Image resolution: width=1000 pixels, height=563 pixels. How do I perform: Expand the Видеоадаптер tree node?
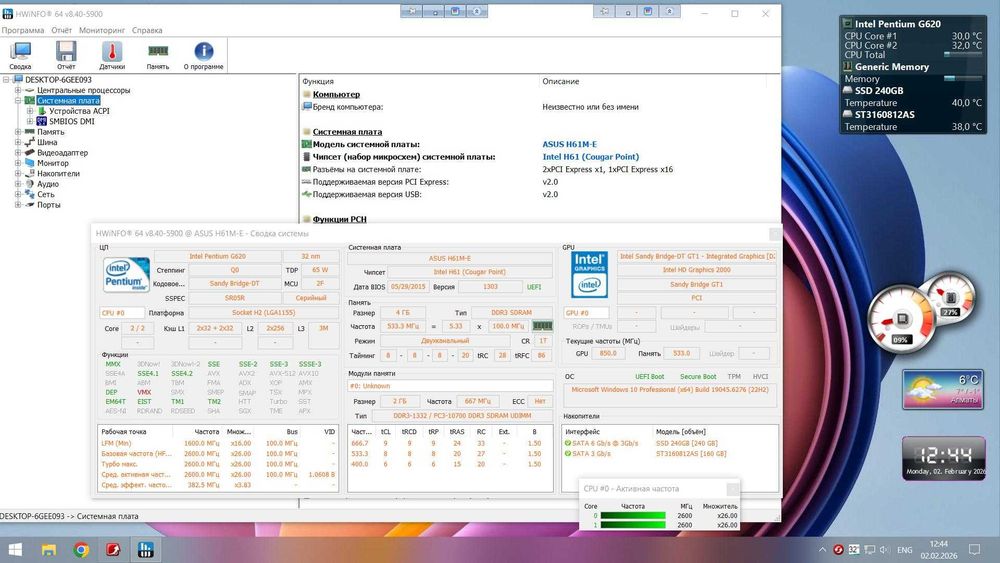coord(18,153)
